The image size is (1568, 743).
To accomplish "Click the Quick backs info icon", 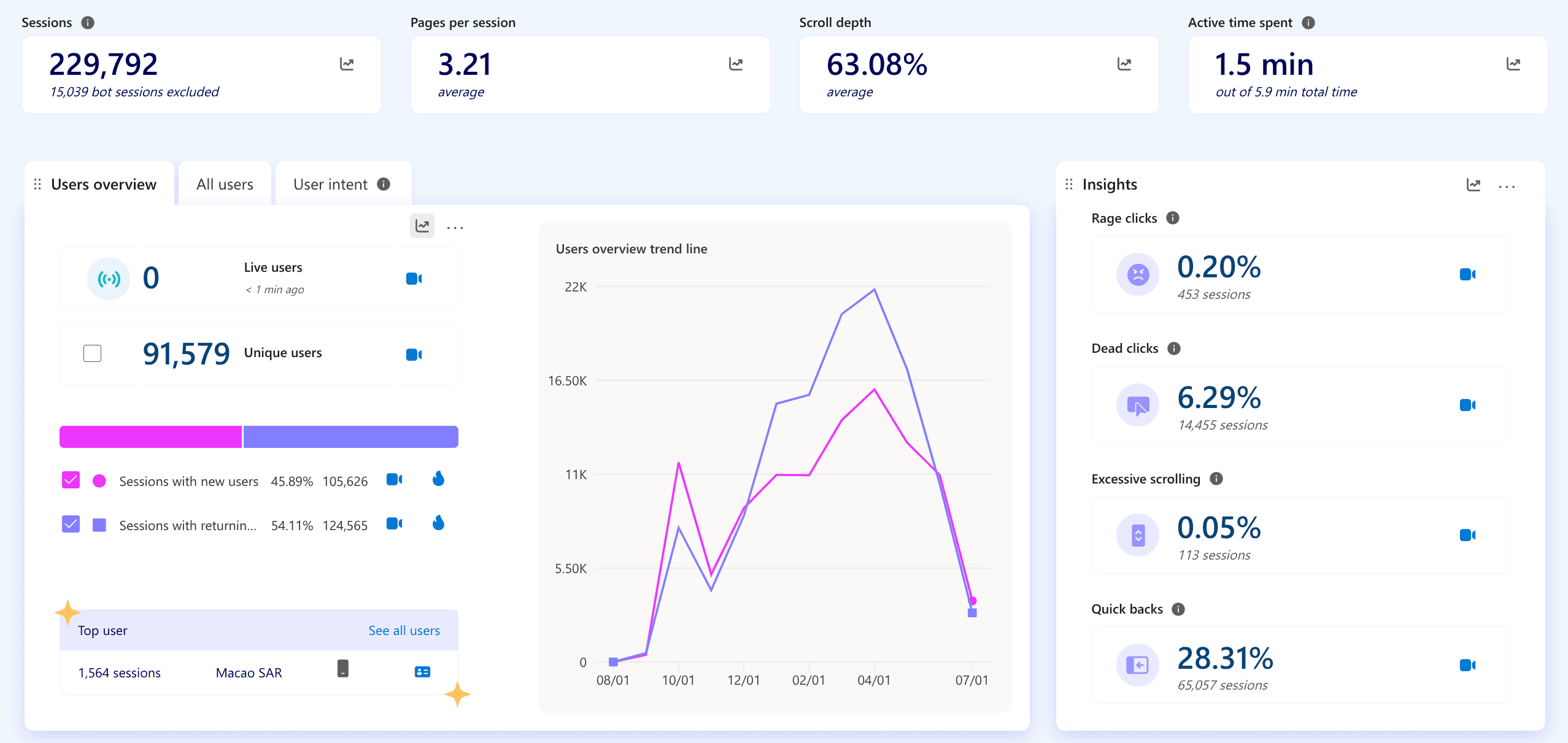I will click(x=1178, y=609).
